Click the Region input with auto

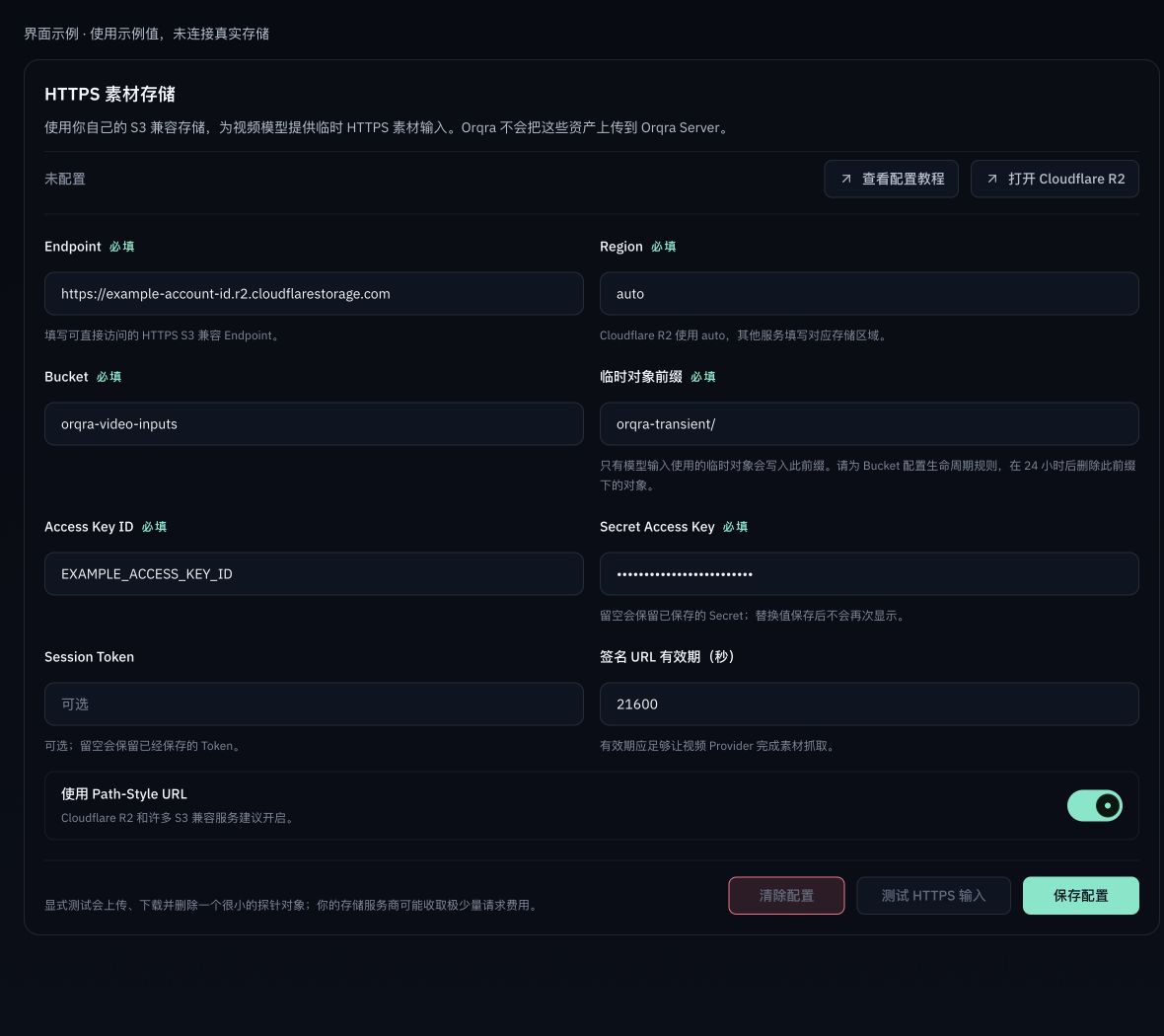click(x=868, y=293)
